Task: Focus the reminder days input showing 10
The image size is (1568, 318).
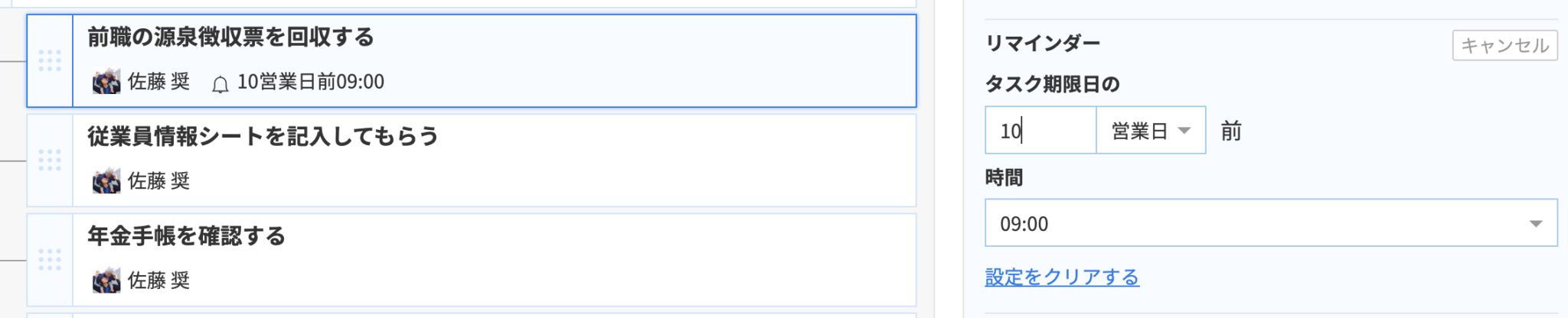Action: coord(1040,131)
